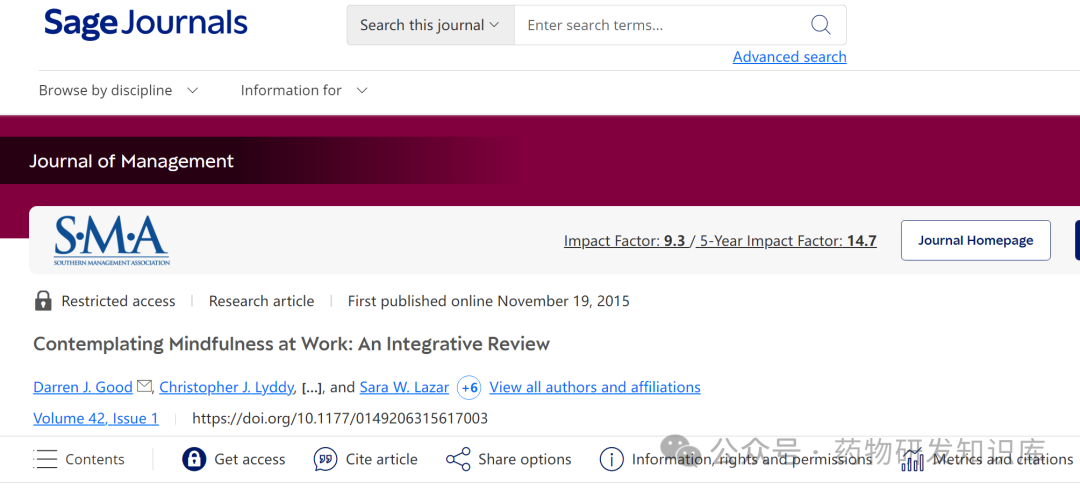The image size is (1080, 495).
Task: Click the magnifying glass search icon
Action: (820, 25)
